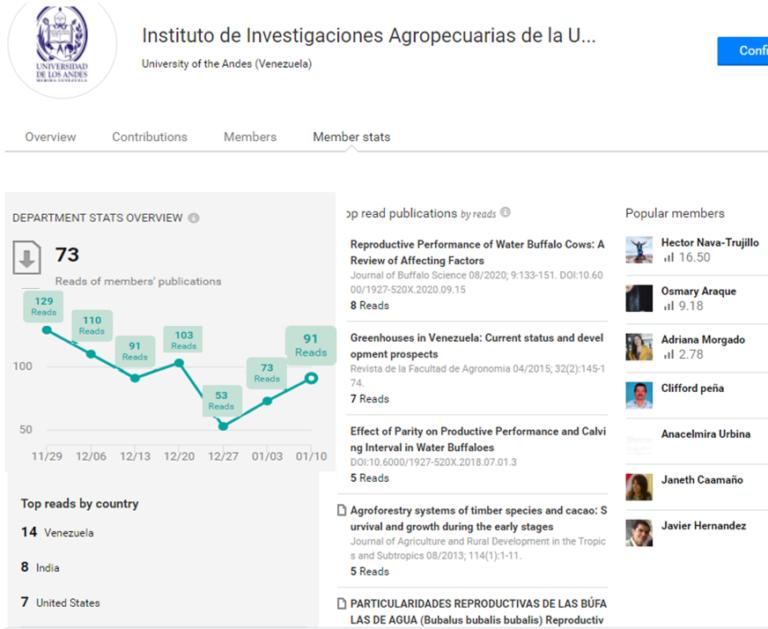Click the Instituto de Investigaciones Agropecuarias heading
768x629 pixels.
pos(369,36)
